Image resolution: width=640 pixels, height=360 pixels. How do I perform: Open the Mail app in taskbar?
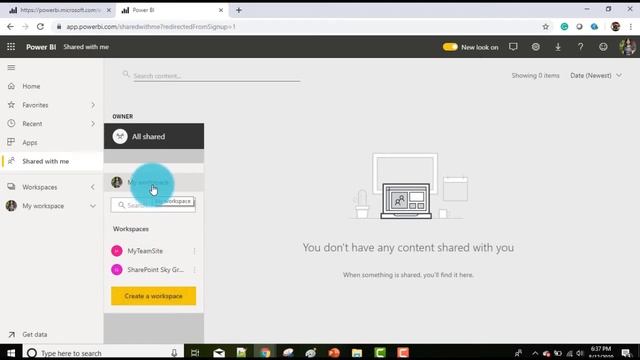point(219,353)
